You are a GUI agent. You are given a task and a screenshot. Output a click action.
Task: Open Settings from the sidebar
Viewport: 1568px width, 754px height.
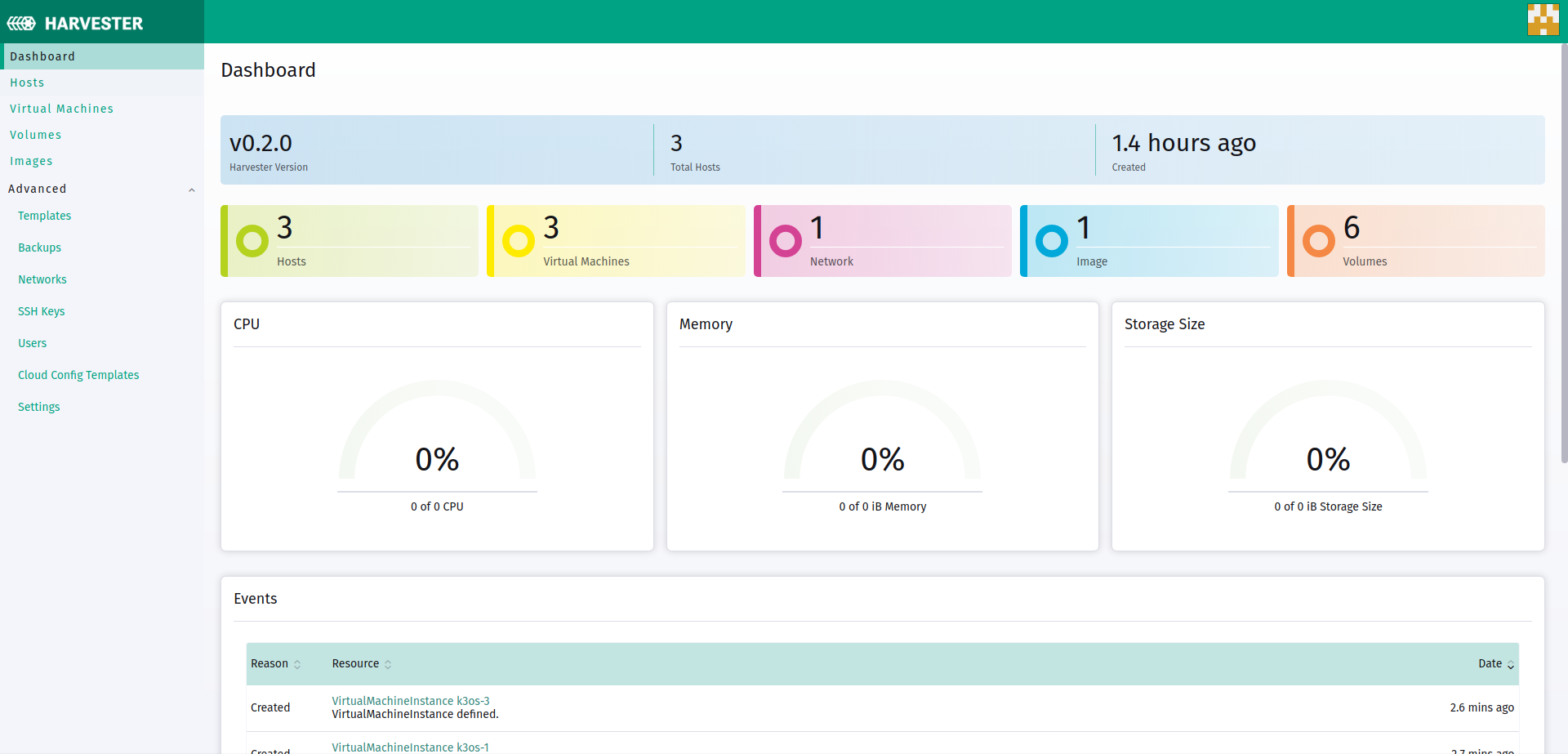point(38,406)
